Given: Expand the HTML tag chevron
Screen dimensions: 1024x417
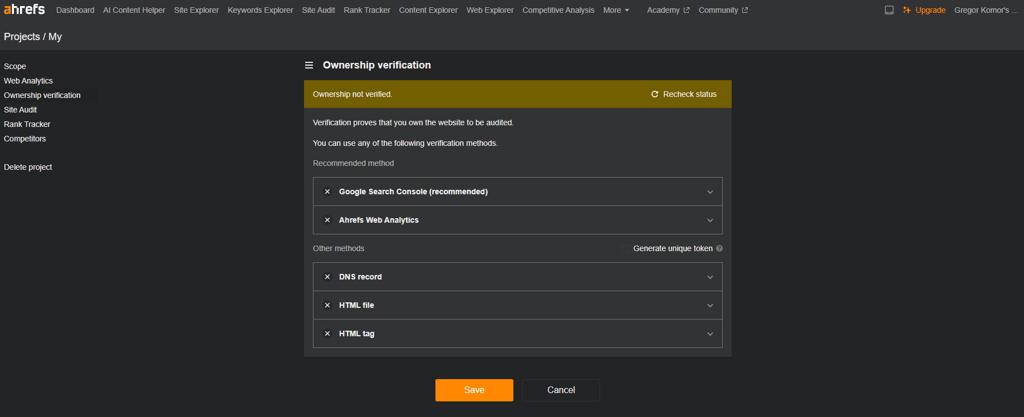Looking at the screenshot, I should point(710,333).
